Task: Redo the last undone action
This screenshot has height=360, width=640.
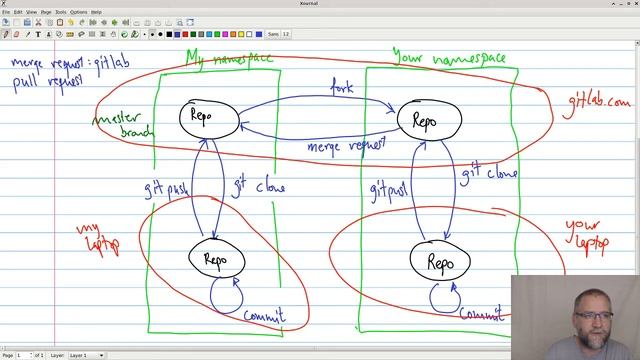Action: (x=82, y=22)
